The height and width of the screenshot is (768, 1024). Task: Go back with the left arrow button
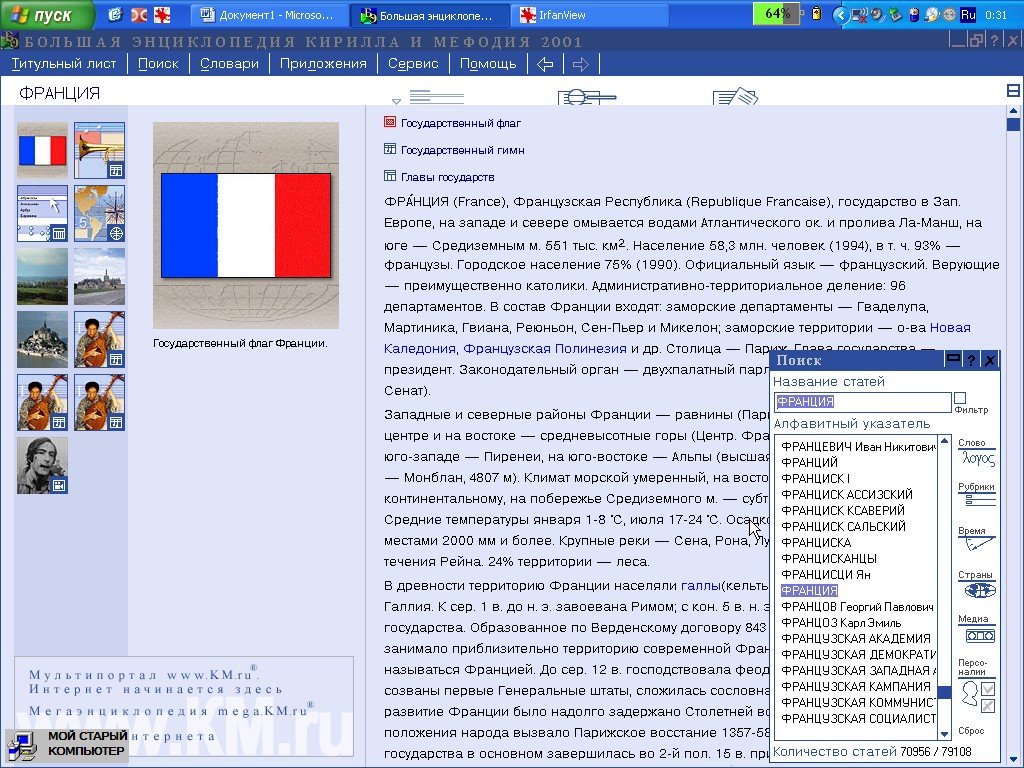pyautogui.click(x=545, y=64)
